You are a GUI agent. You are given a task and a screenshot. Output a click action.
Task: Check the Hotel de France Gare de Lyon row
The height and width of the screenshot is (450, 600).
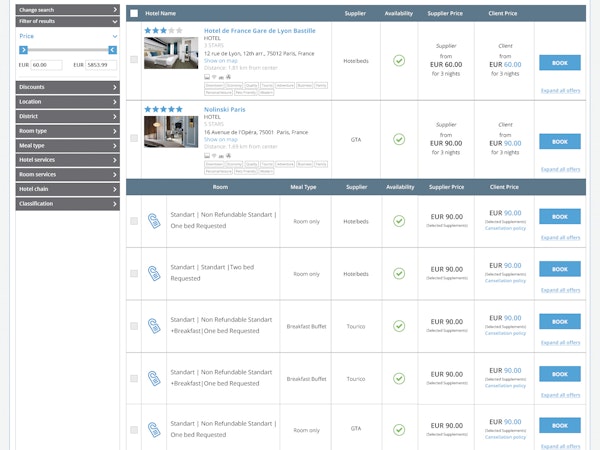click(x=134, y=60)
